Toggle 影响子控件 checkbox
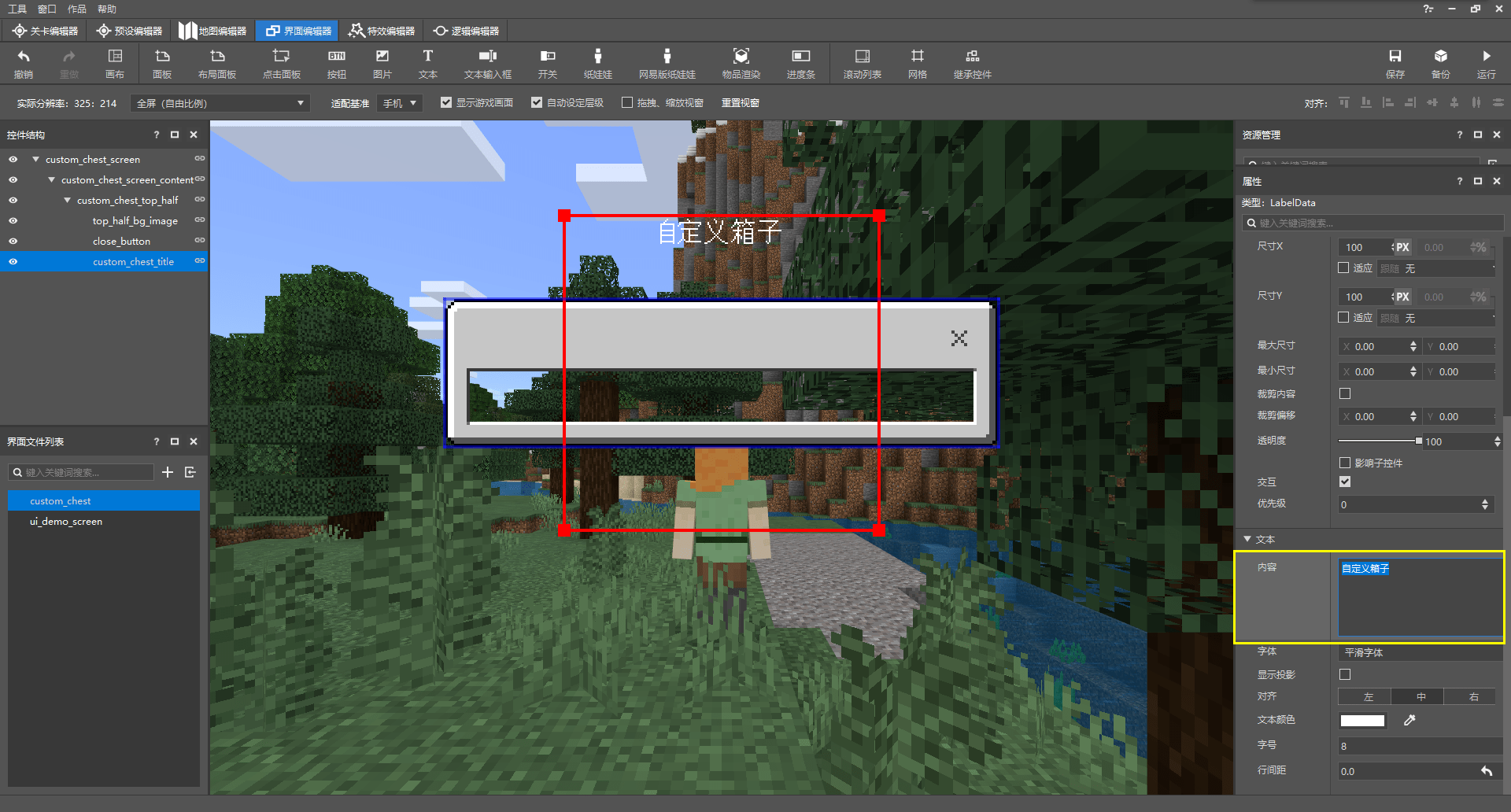This screenshot has width=1511, height=812. 1345,463
